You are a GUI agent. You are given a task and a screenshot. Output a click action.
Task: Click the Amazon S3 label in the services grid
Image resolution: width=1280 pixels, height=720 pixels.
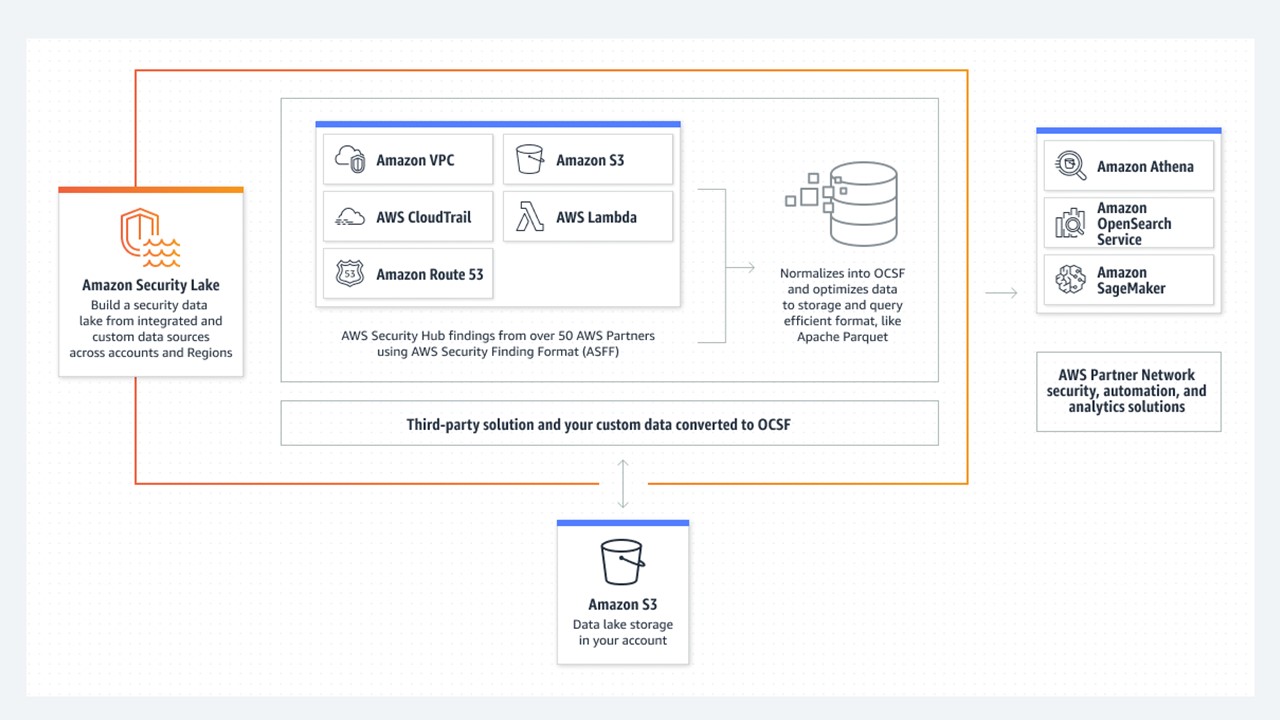click(590, 160)
